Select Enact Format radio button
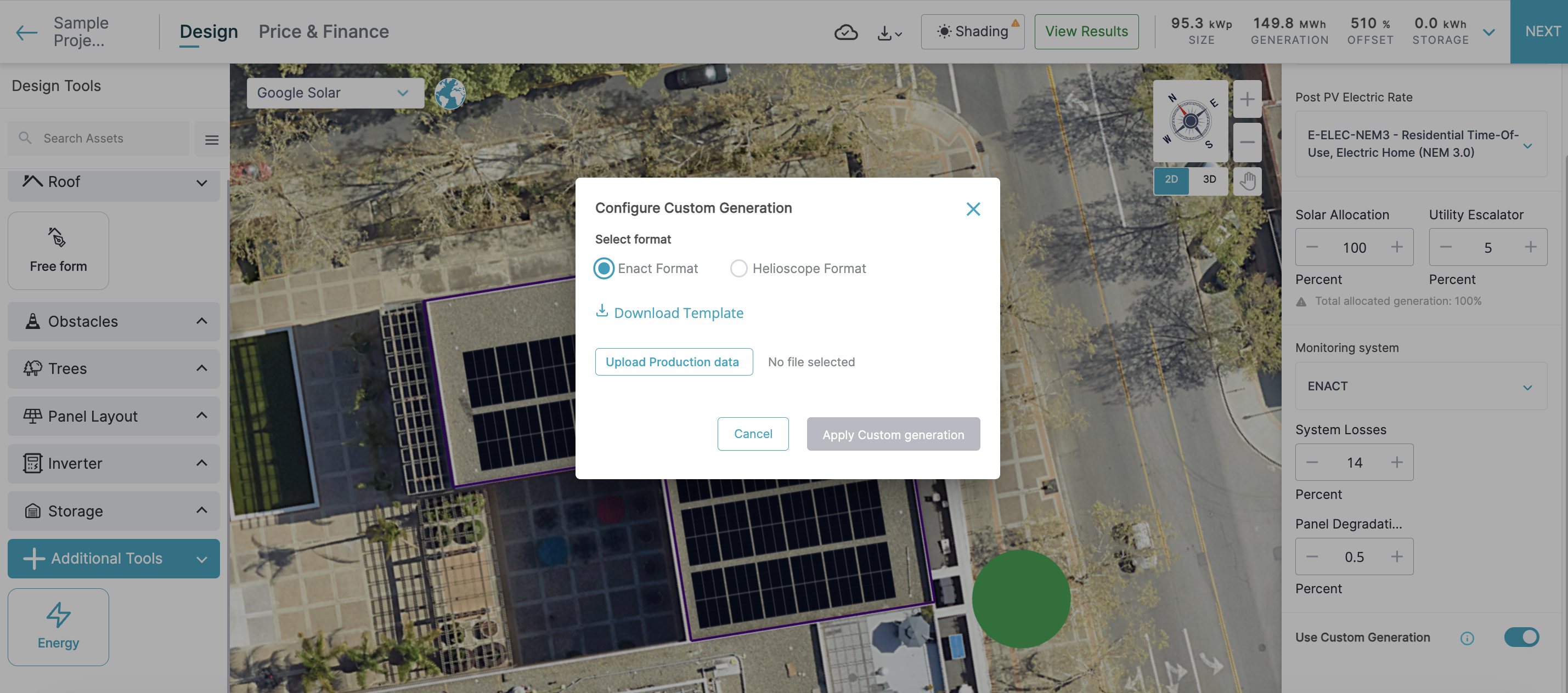The height and width of the screenshot is (693, 1568). (x=604, y=268)
